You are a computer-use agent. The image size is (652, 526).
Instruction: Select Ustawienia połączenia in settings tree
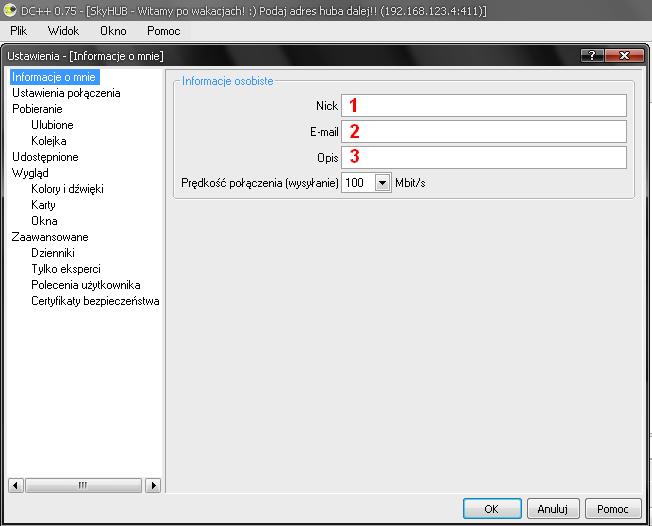coord(66,93)
